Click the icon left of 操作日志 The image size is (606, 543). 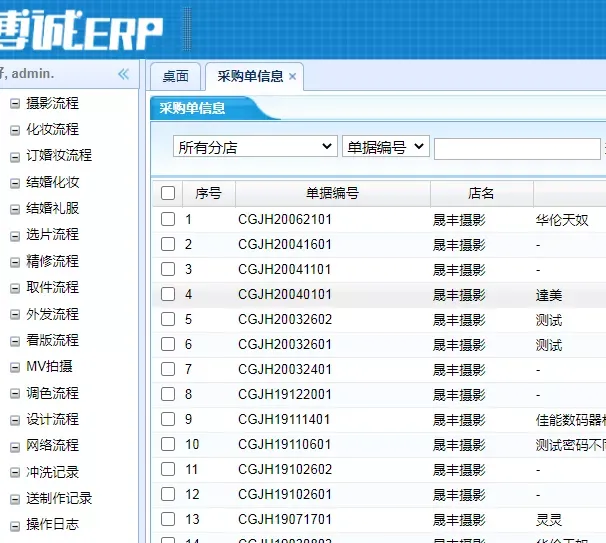point(15,524)
